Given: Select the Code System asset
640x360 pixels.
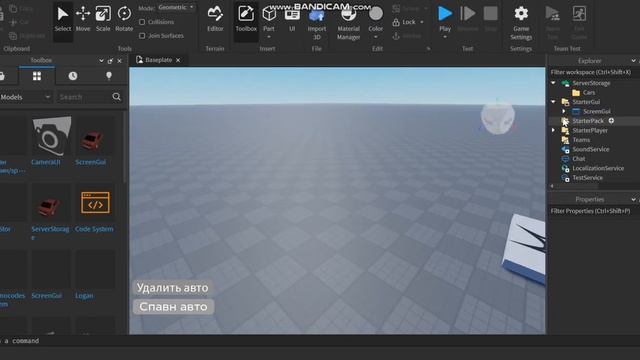Looking at the screenshot, I should click(x=95, y=208).
